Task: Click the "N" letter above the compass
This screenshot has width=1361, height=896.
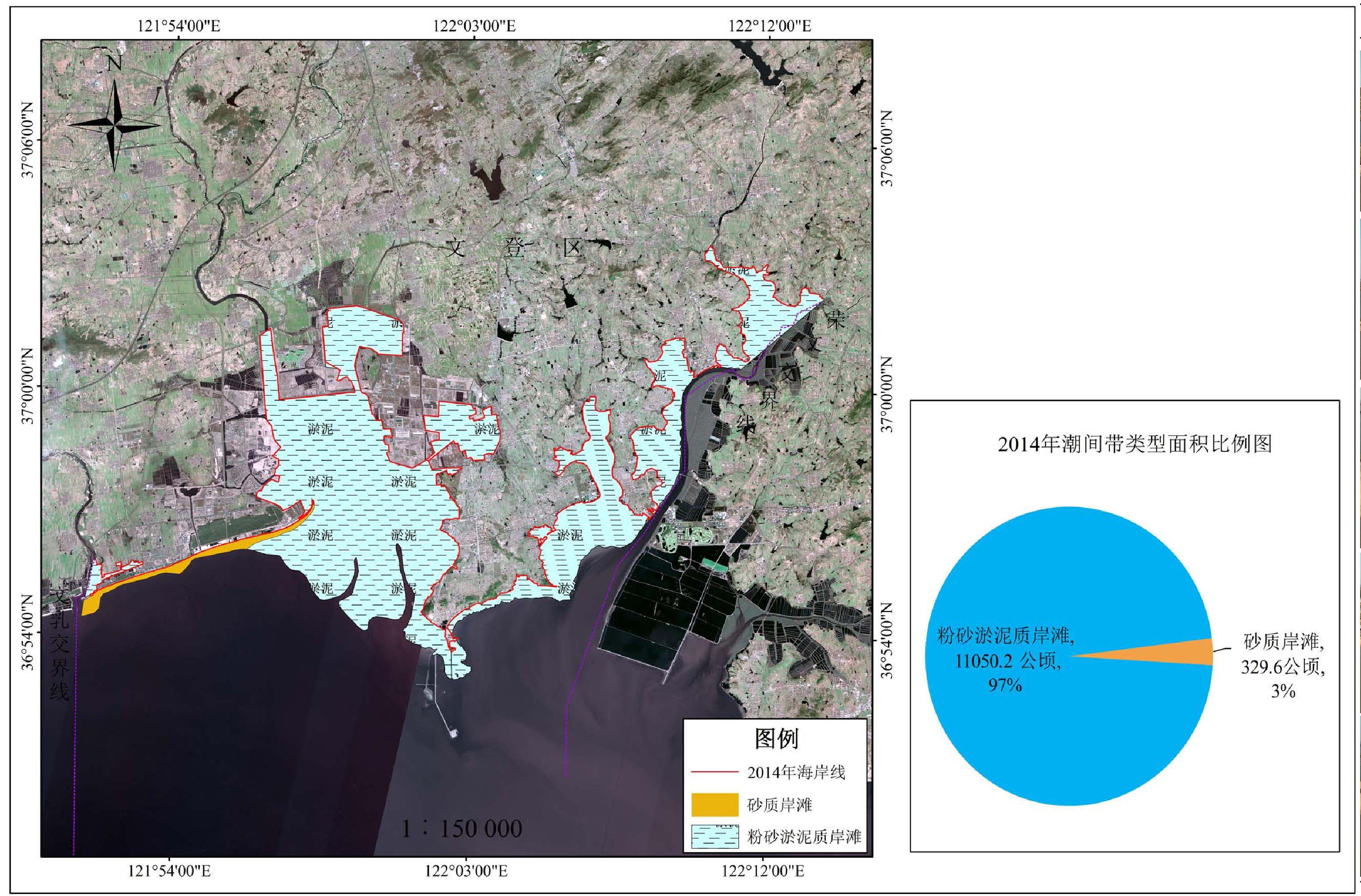Action: point(114,64)
